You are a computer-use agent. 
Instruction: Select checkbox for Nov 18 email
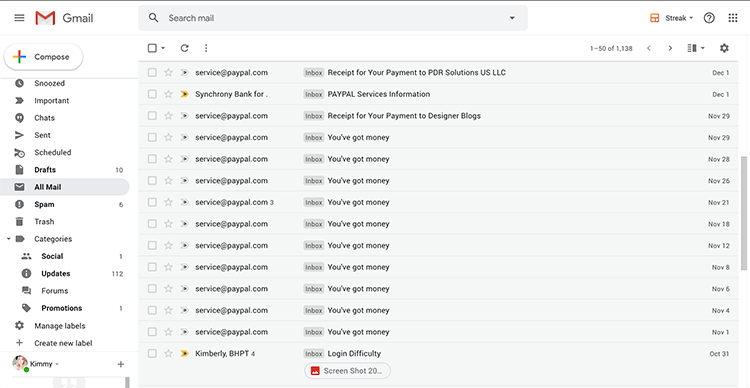point(152,224)
